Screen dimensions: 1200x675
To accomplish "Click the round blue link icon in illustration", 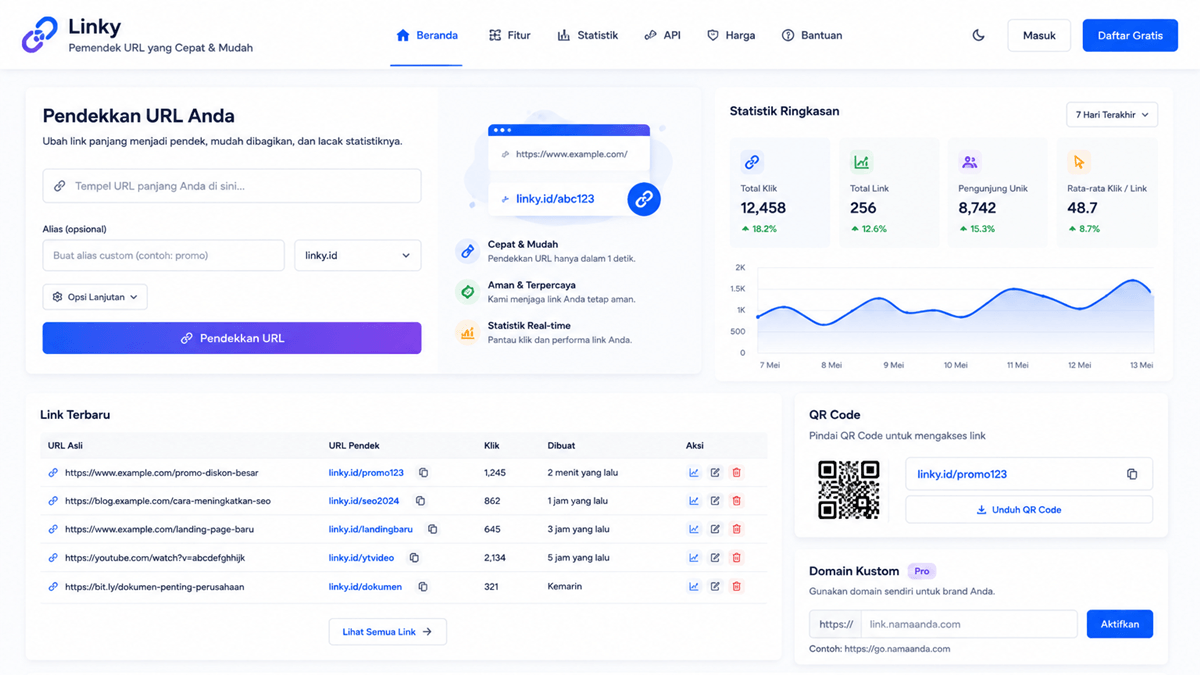I will coord(644,199).
